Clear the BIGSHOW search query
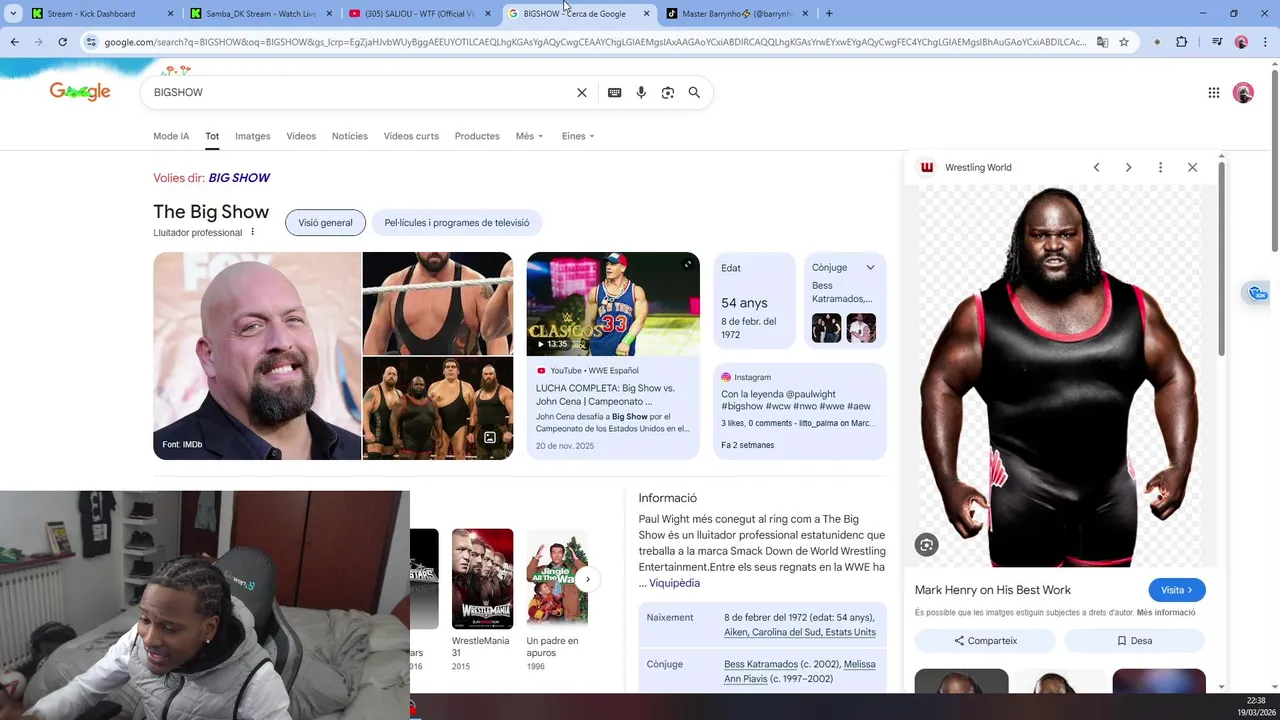This screenshot has height=720, width=1280. point(582,92)
